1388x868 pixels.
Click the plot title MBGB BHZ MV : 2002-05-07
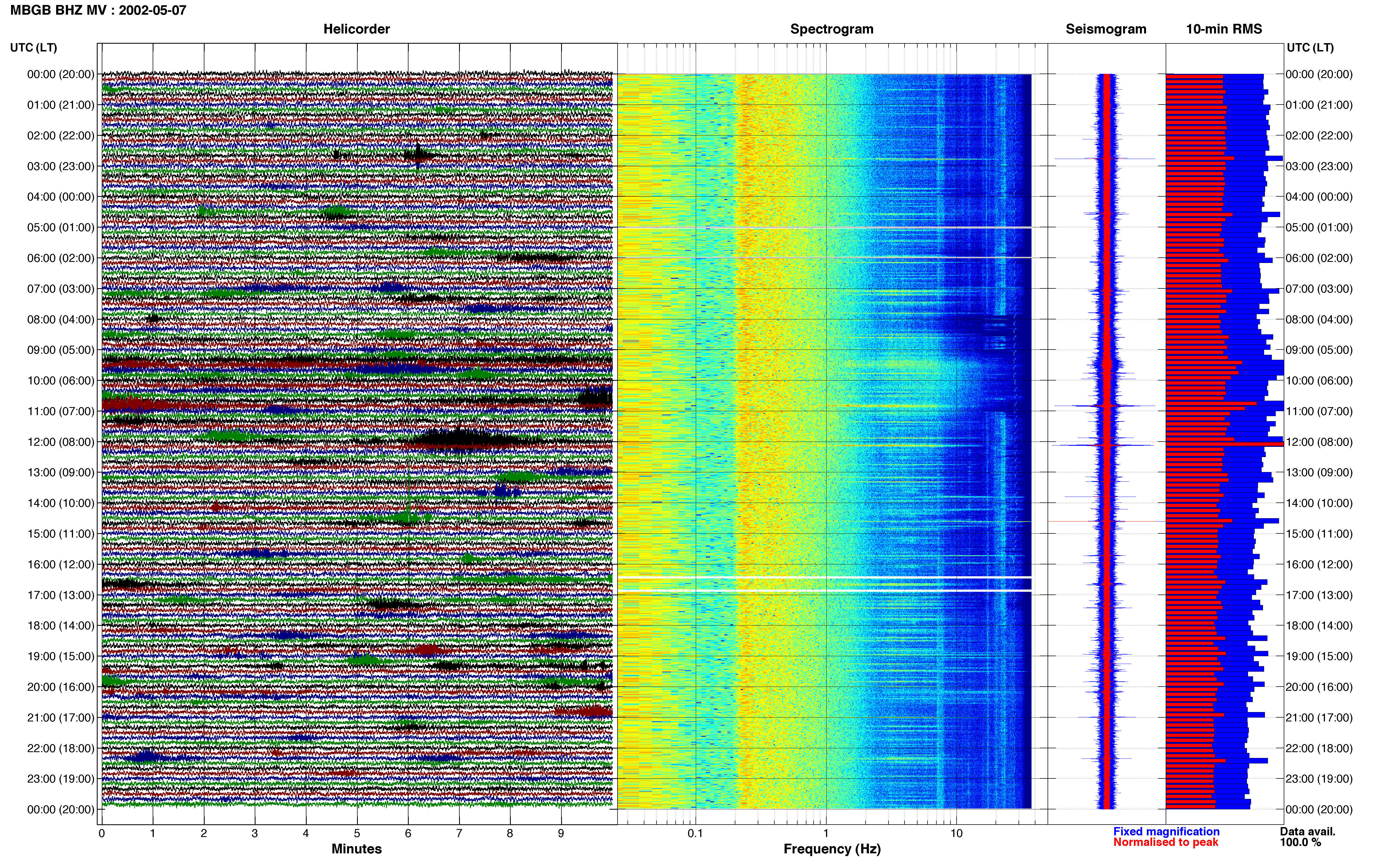point(98,10)
